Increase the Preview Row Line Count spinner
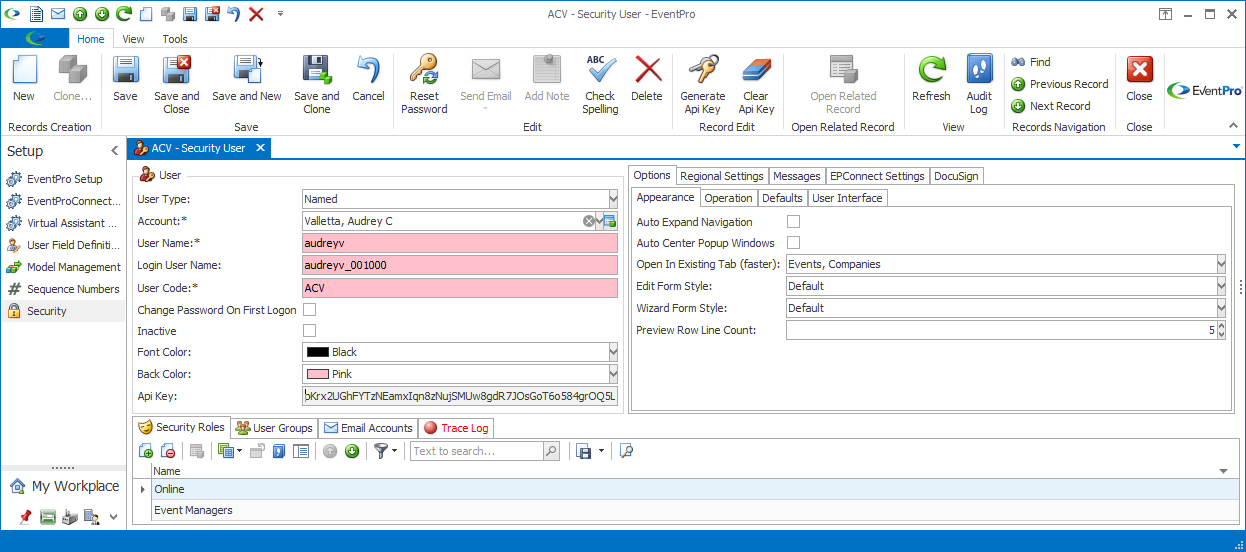1246x552 pixels. pos(1221,325)
